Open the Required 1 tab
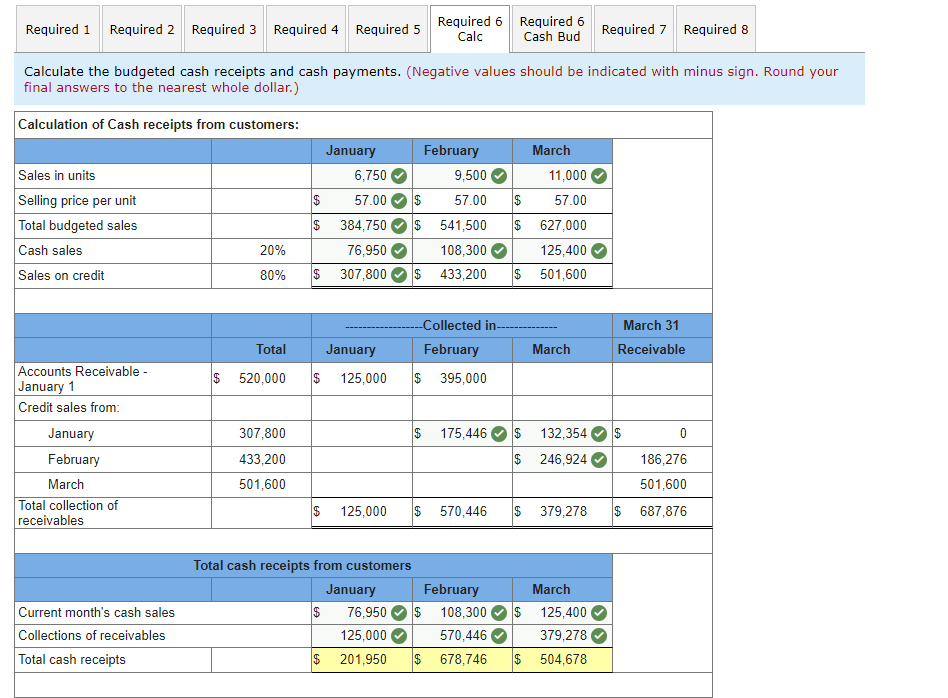 (57, 29)
